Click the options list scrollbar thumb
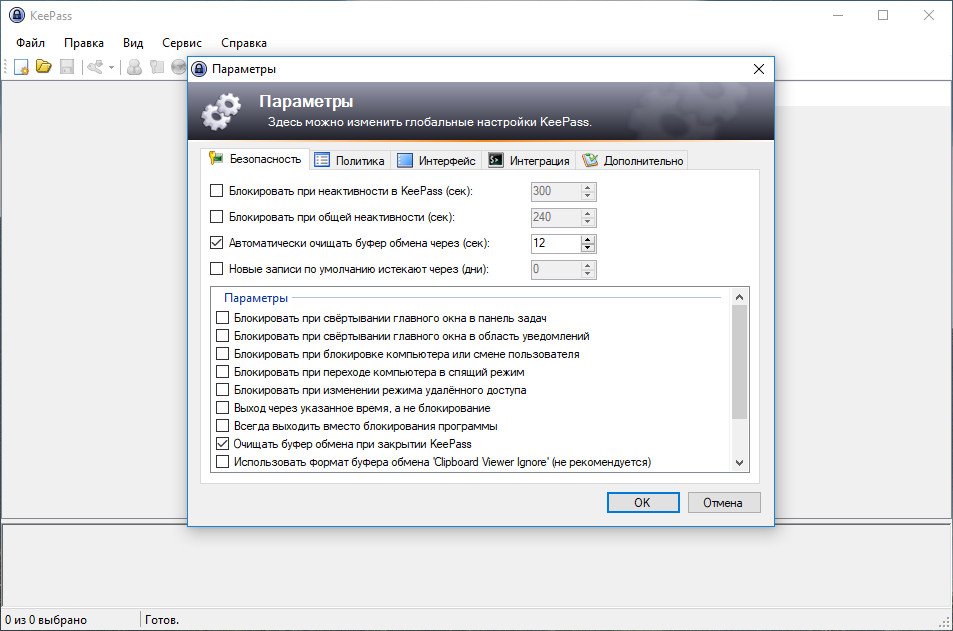Image resolution: width=953 pixels, height=631 pixels. (739, 362)
